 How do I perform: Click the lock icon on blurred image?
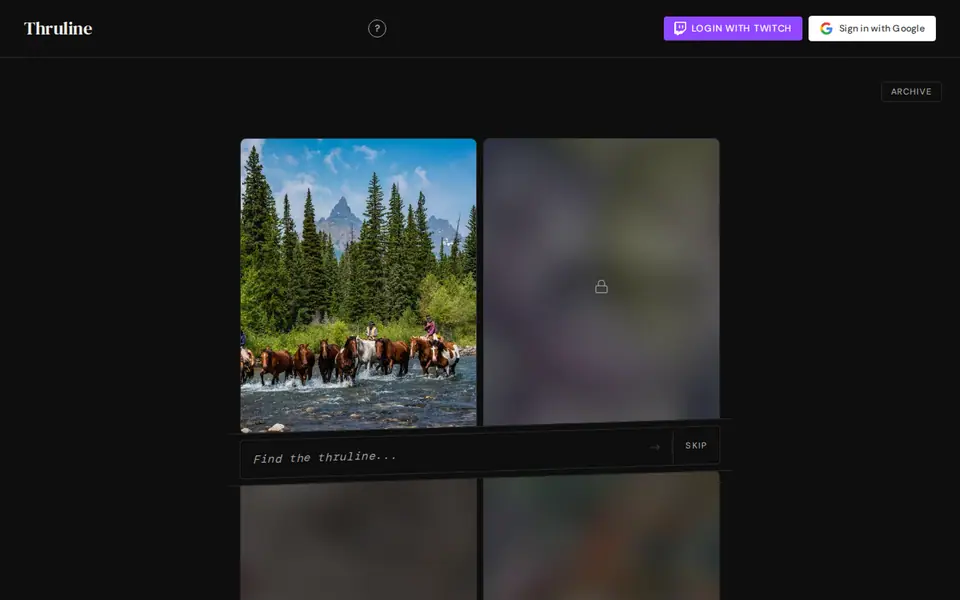click(x=601, y=287)
